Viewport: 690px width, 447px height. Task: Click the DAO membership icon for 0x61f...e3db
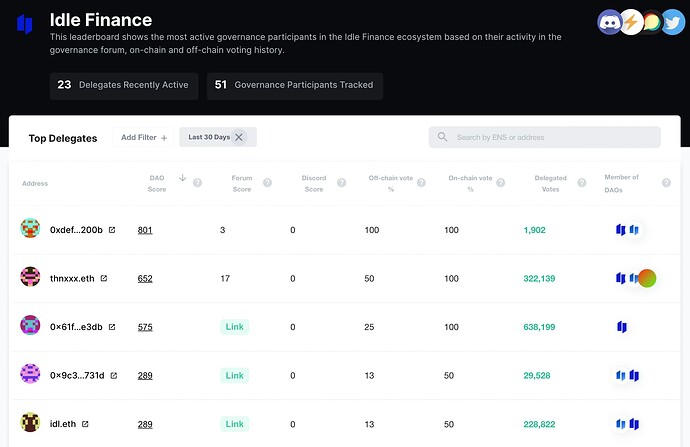[x=622, y=326]
